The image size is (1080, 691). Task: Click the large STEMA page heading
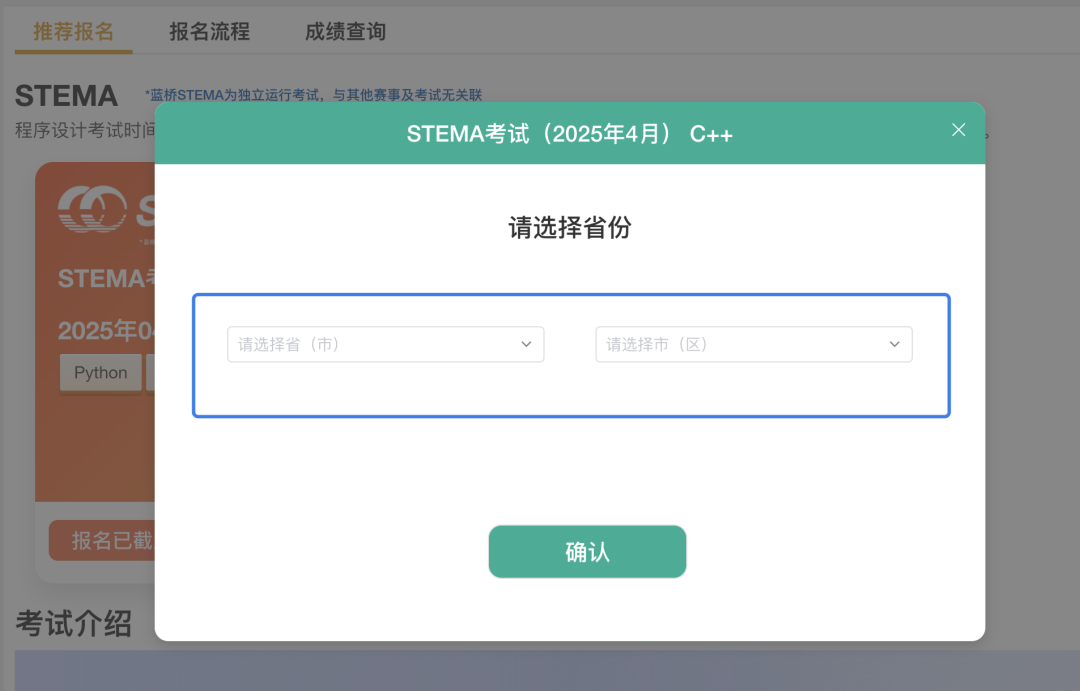point(66,96)
